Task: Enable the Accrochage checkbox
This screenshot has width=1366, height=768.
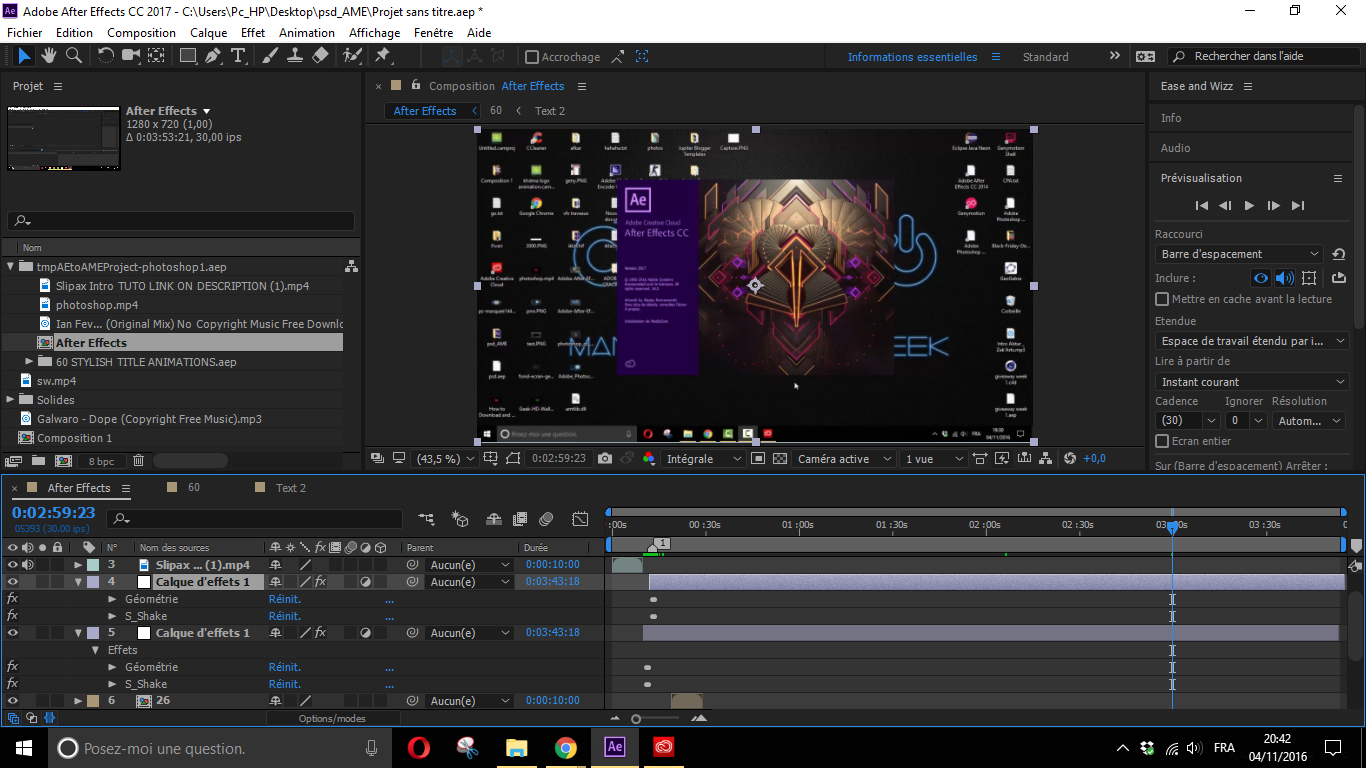Action: (532, 57)
